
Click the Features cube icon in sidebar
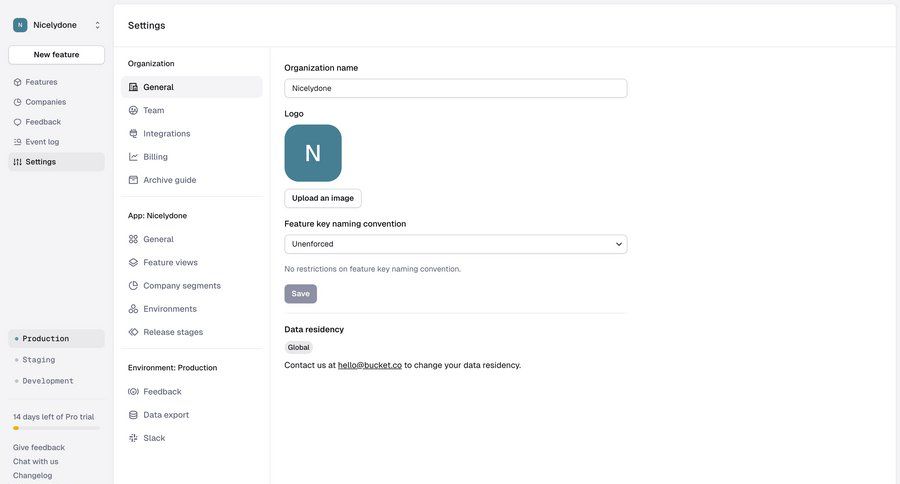(17, 82)
